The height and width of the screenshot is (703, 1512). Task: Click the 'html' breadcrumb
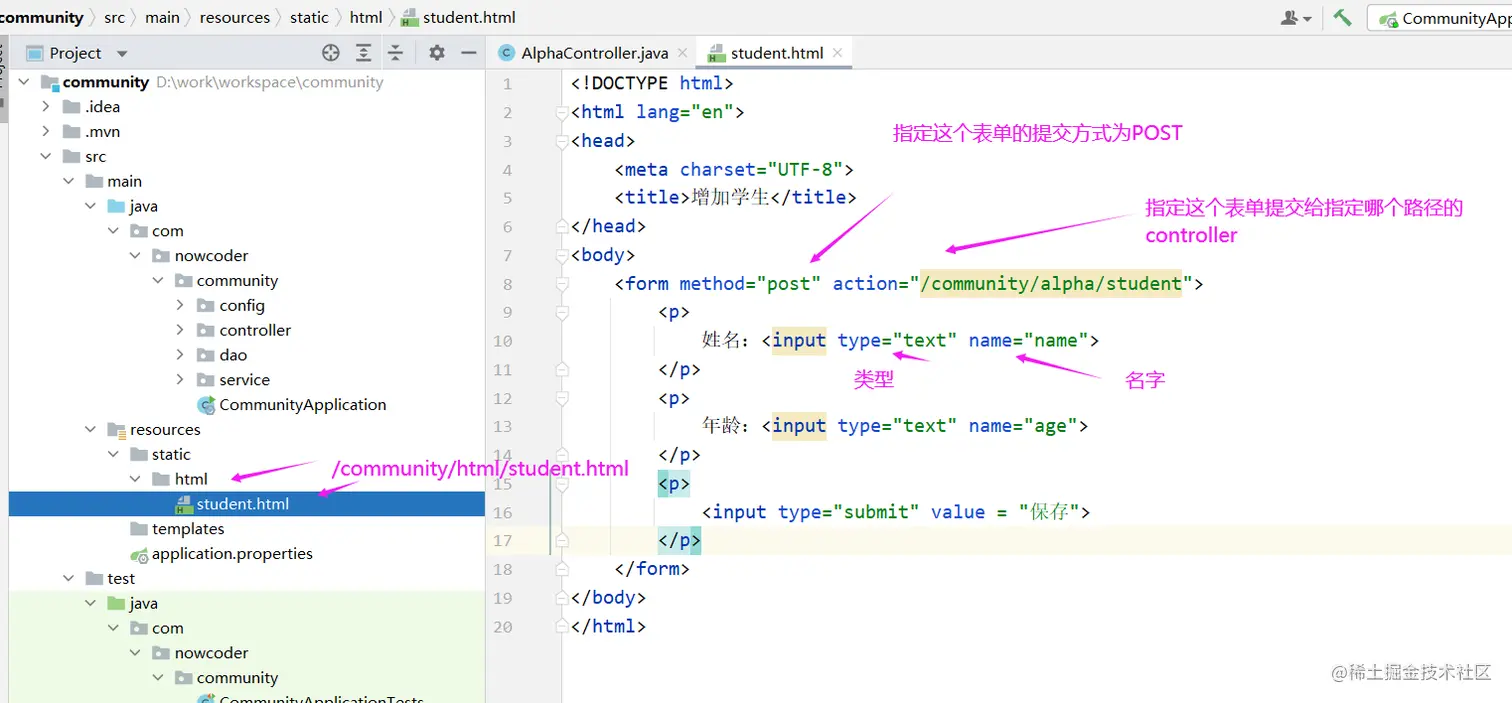point(366,18)
